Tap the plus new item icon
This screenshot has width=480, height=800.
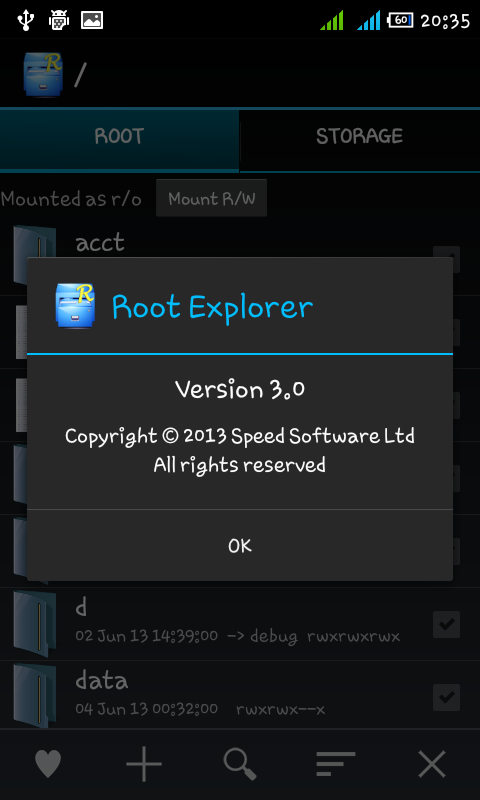click(144, 764)
